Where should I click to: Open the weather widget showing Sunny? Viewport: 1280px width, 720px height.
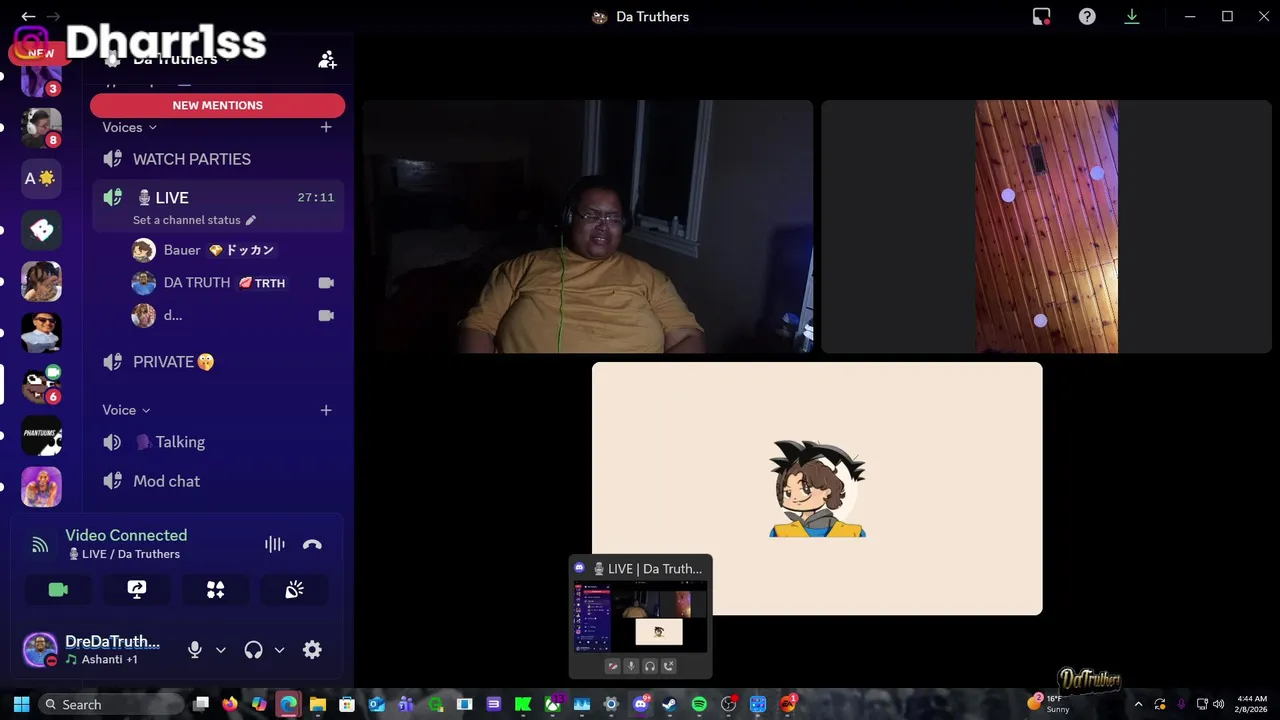pos(1050,704)
